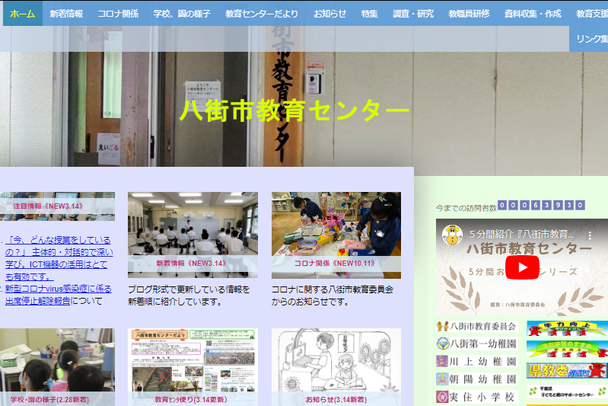This screenshot has width=608, height=406.
Task: Open the YouTube channel avatar icon on the video
Action: (x=453, y=235)
